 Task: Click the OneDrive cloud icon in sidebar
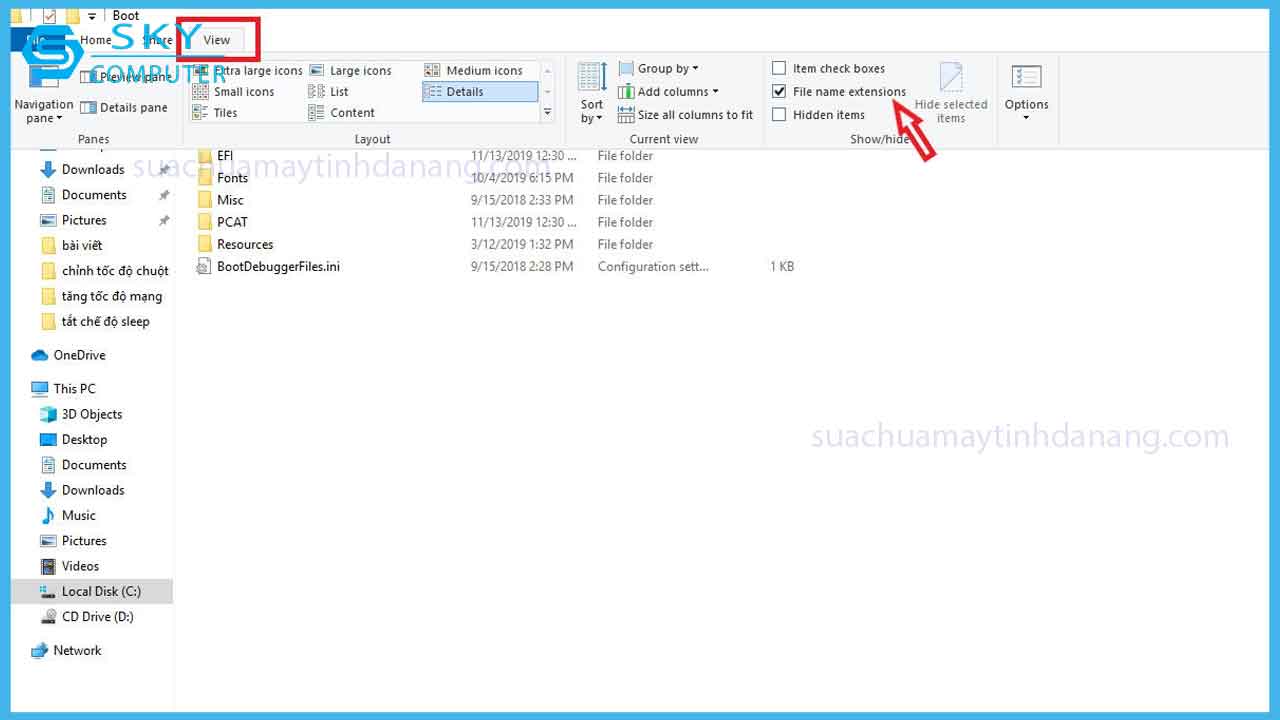pyautogui.click(x=40, y=355)
